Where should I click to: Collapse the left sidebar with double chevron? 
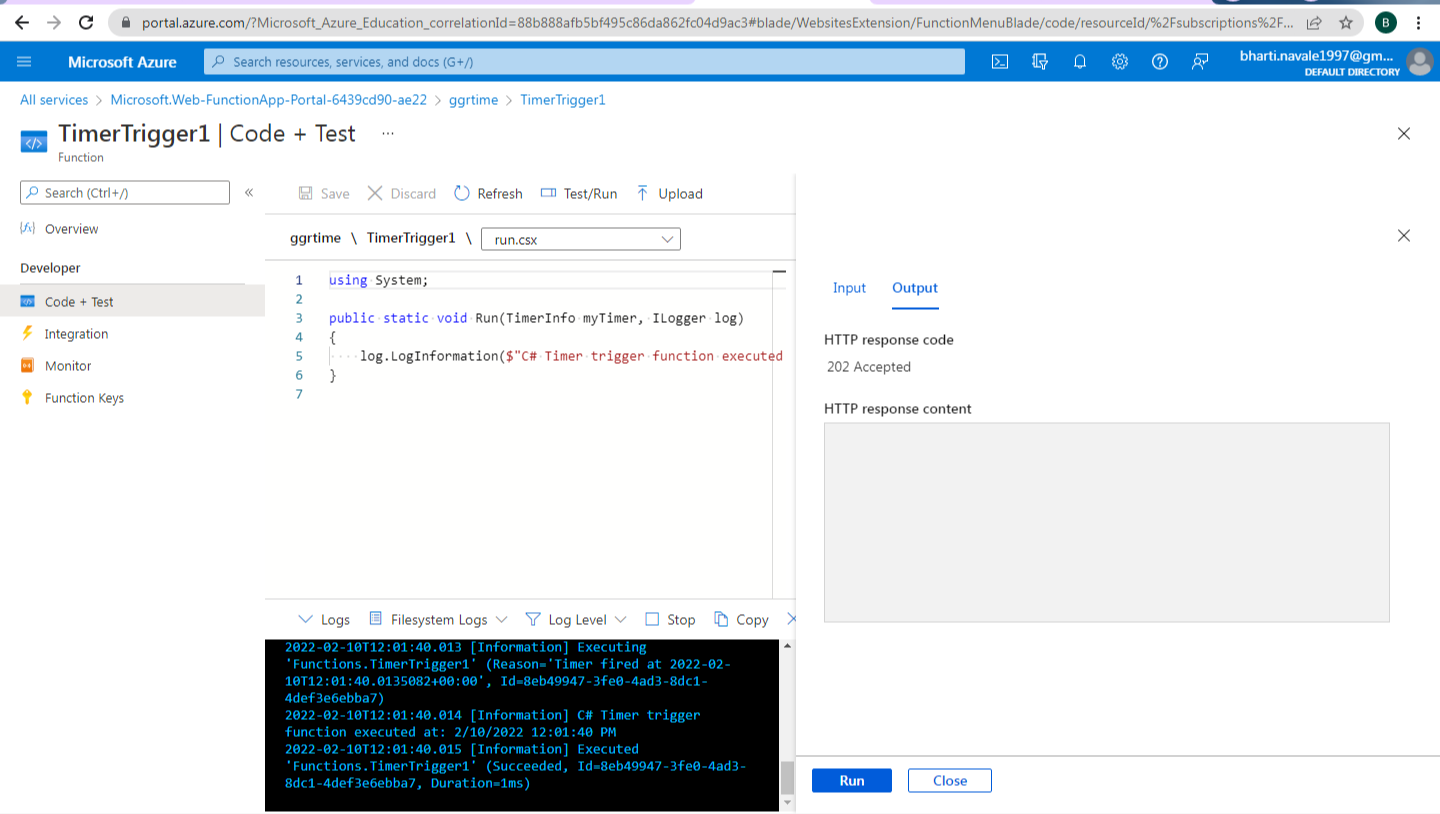coord(249,192)
